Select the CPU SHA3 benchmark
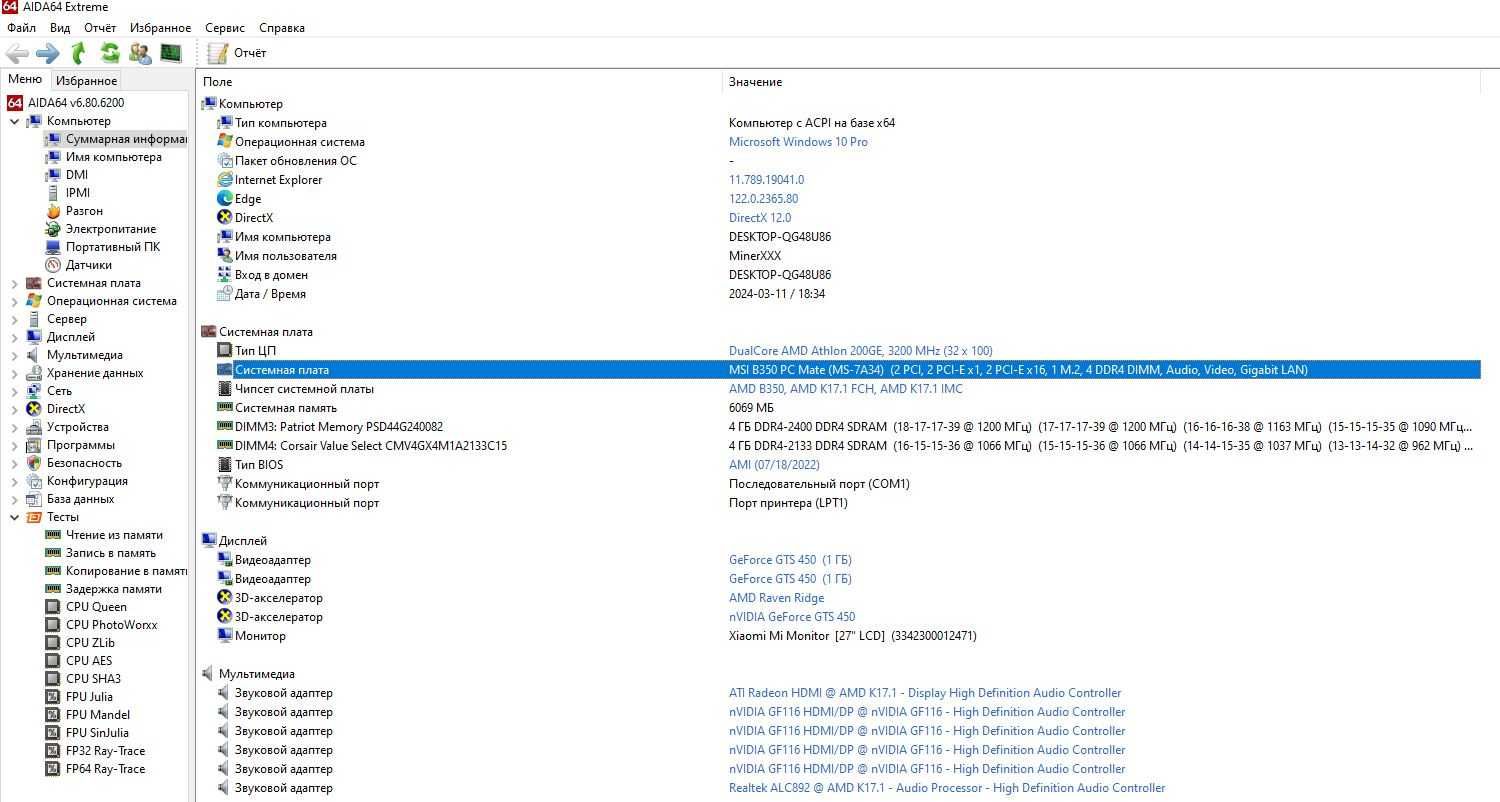The image size is (1500, 802). click(93, 679)
